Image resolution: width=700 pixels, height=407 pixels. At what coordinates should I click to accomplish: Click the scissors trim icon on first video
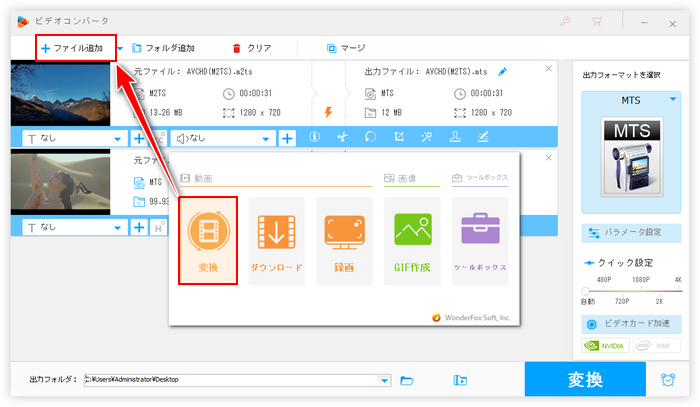coord(341,138)
